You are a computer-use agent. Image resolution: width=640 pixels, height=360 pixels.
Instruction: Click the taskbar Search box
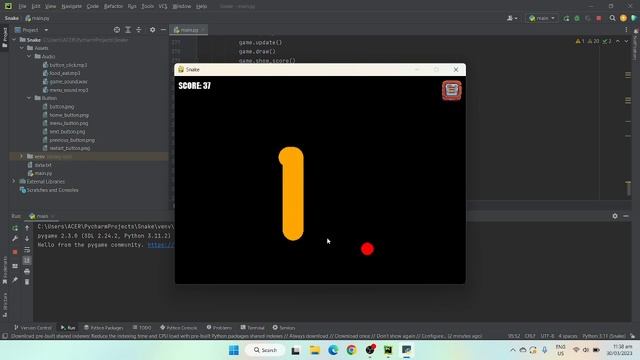[264, 350]
